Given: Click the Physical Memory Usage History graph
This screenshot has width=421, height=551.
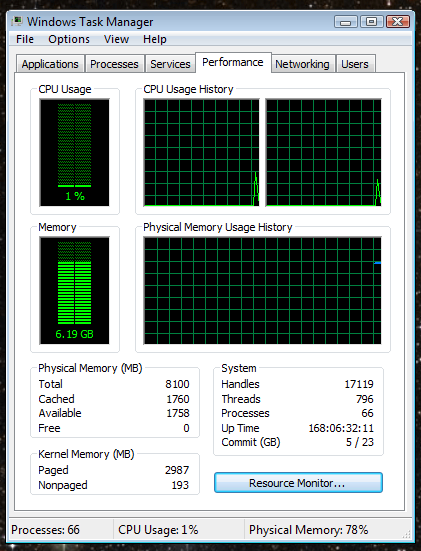Looking at the screenshot, I should pyautogui.click(x=263, y=291).
